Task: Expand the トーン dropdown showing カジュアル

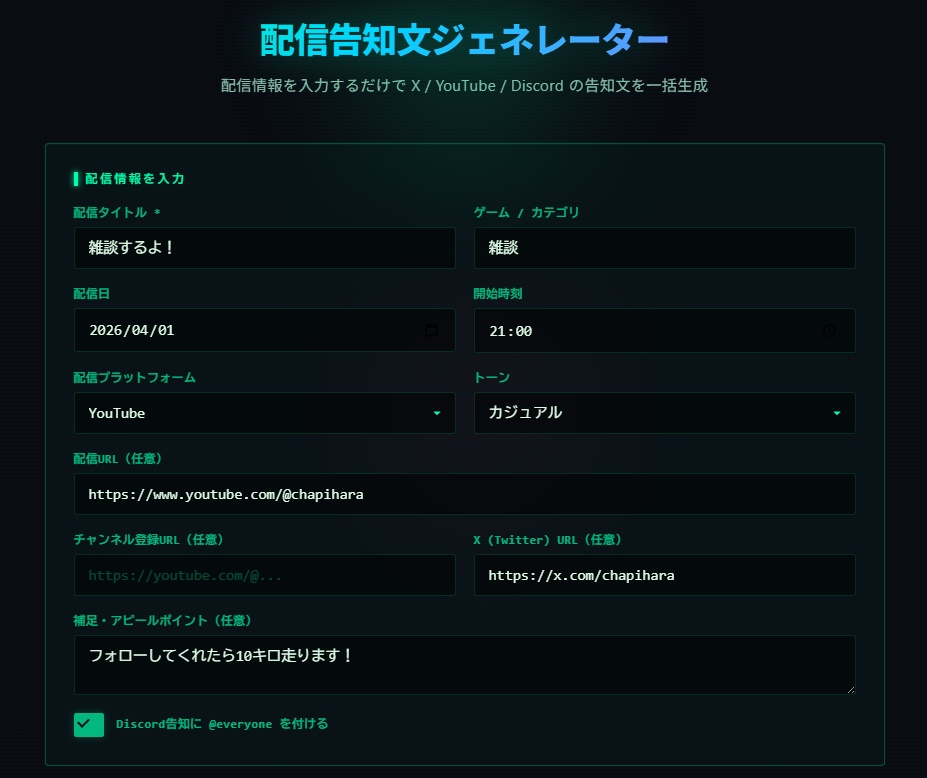Action: tap(664, 413)
